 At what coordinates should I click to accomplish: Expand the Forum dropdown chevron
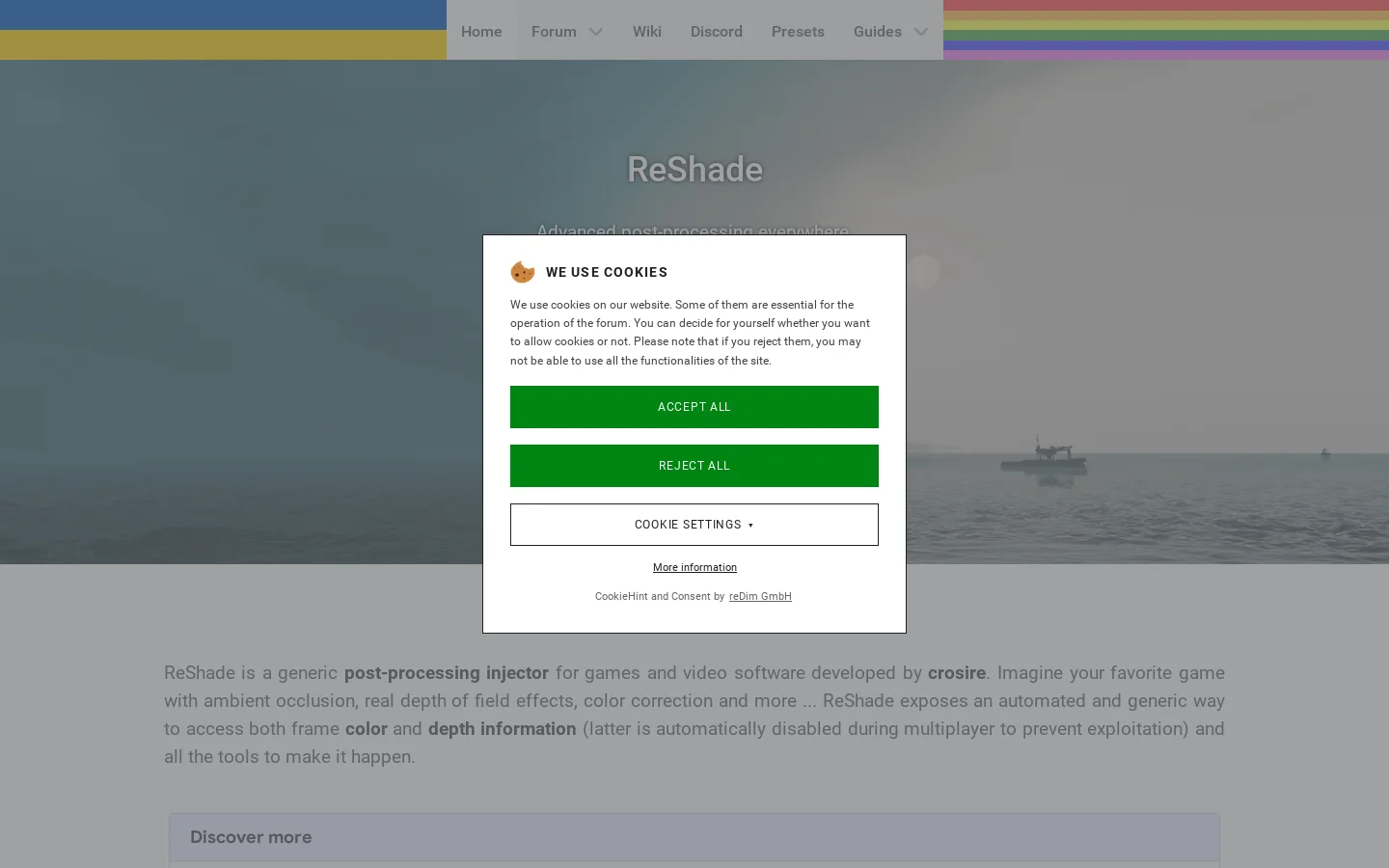596,32
